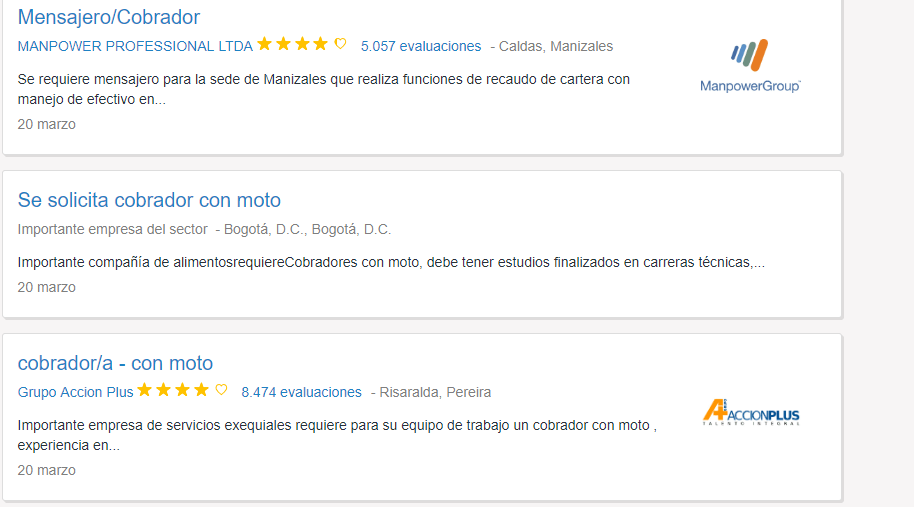Viewport: 914px width, 507px height.
Task: Click the Risaralda, Pereira location text
Action: [435, 392]
